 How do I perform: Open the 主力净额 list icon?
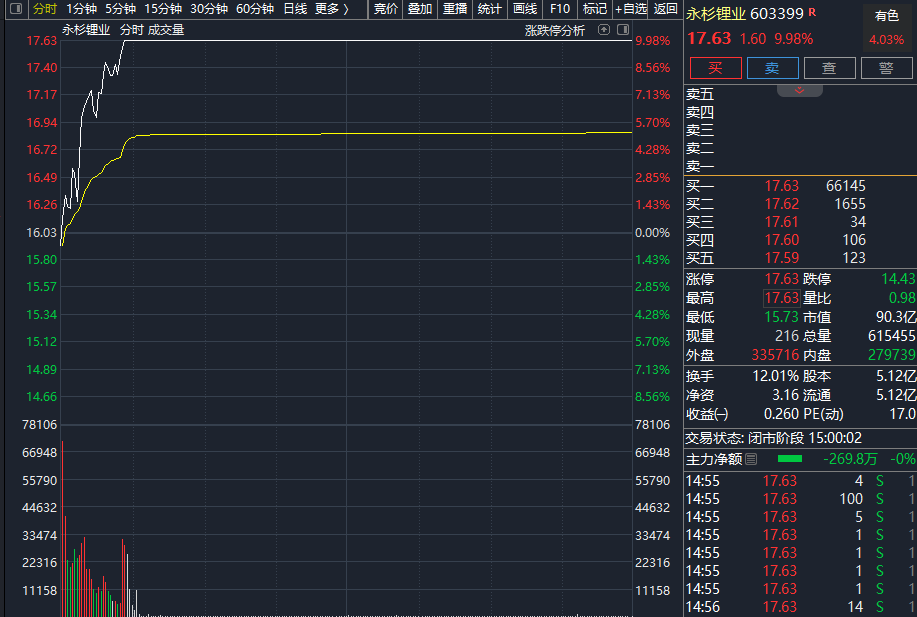click(752, 459)
